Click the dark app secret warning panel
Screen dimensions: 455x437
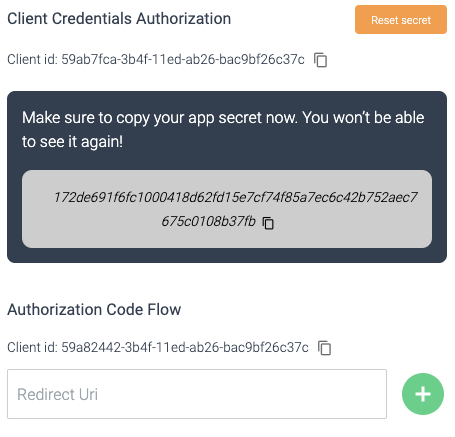click(227, 177)
